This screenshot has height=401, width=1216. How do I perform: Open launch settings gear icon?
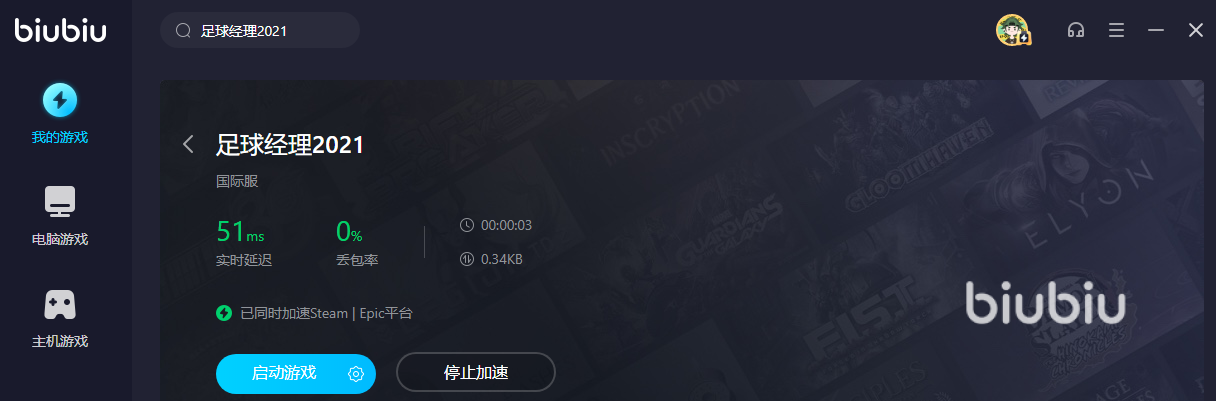355,374
